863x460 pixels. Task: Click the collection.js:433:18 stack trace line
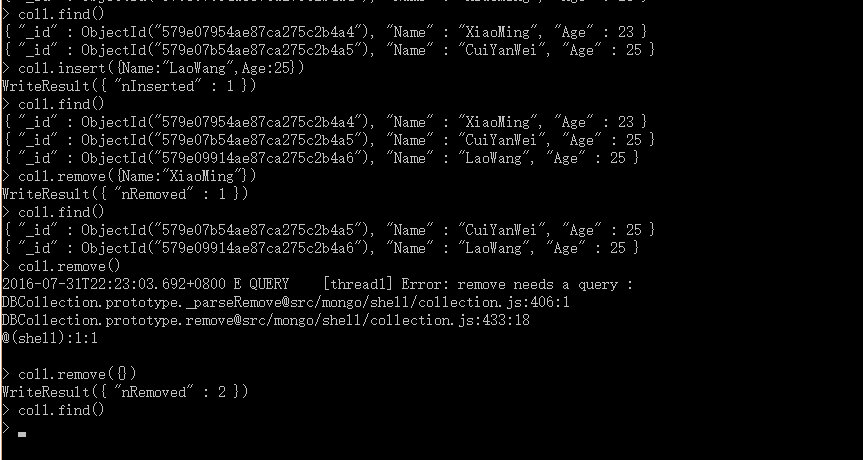(266, 320)
